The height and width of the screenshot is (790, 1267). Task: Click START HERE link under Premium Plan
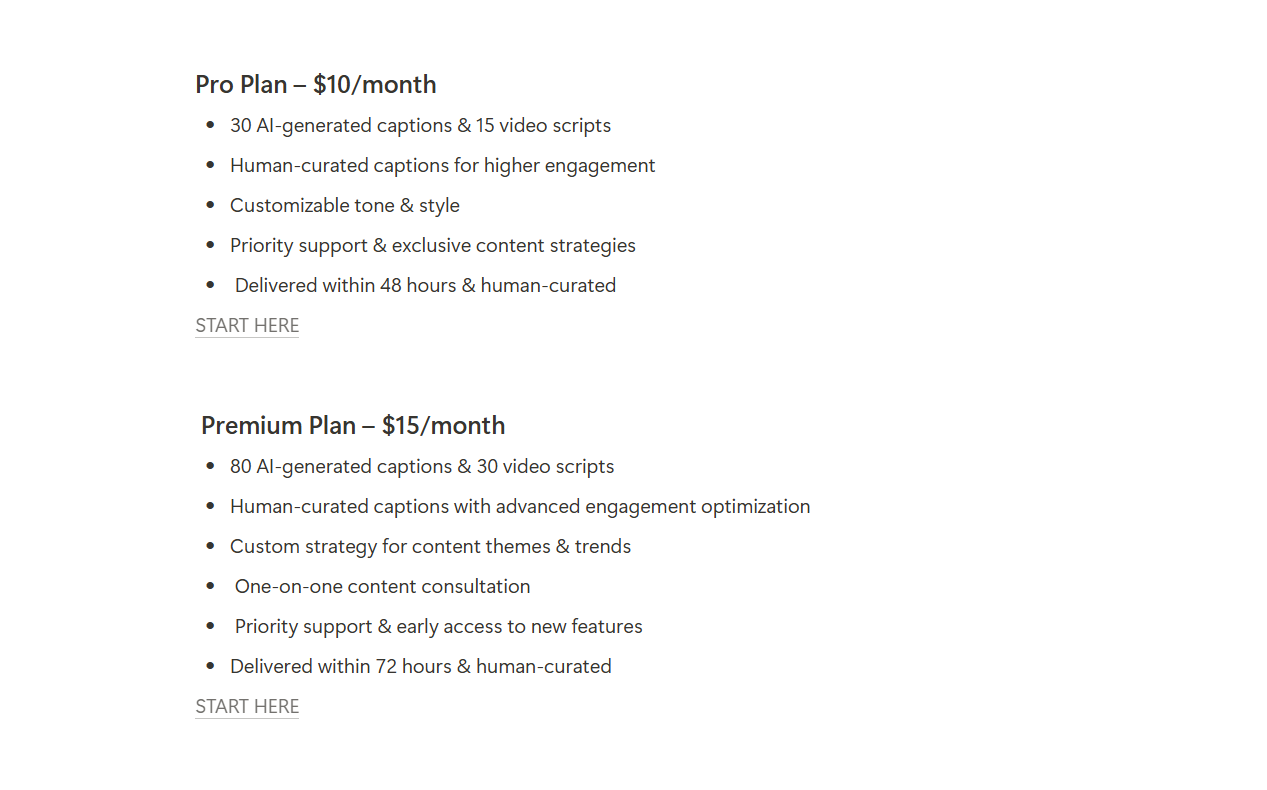coord(247,707)
